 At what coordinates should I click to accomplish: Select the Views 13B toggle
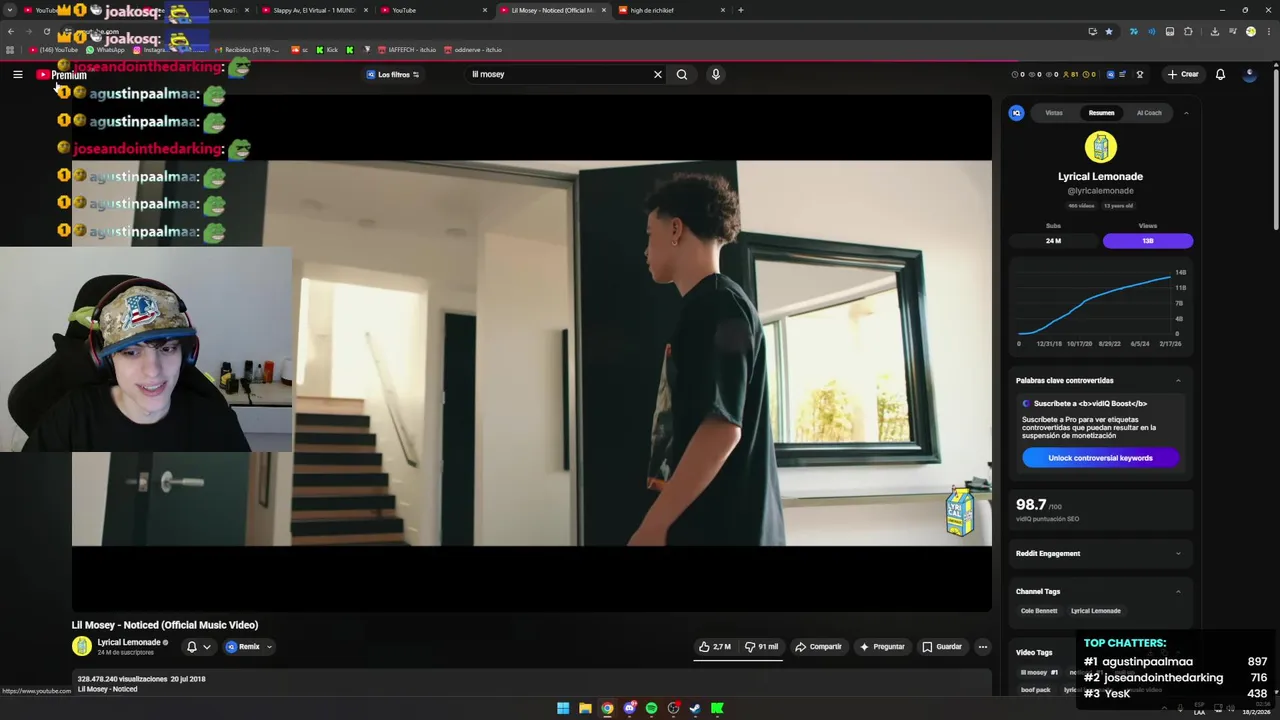[x=1148, y=241]
